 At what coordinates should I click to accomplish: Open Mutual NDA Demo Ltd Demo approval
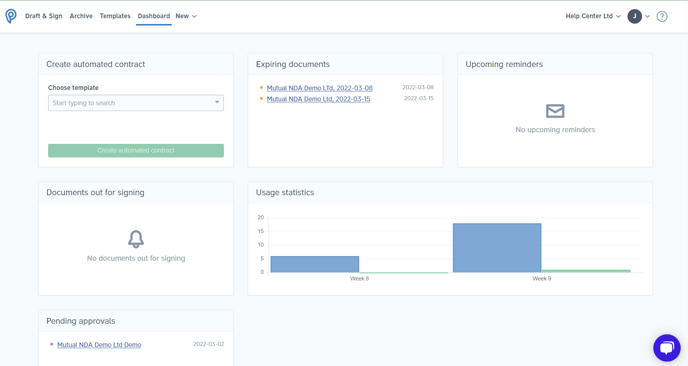click(99, 345)
